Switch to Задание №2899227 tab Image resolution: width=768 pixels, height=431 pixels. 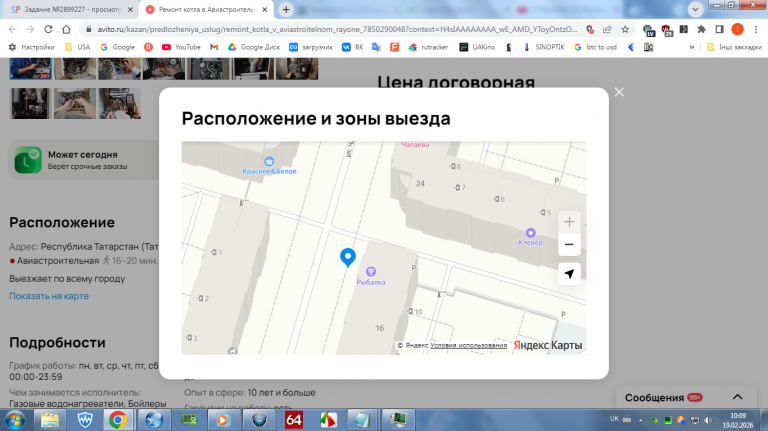coord(72,9)
